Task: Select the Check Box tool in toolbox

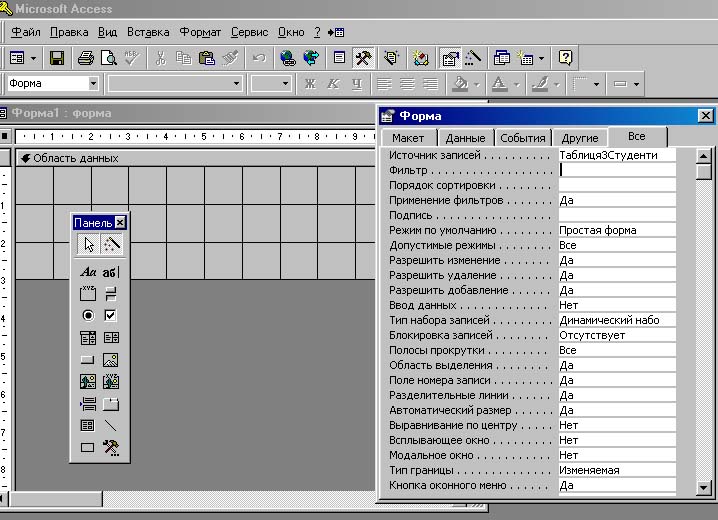Action: [x=111, y=315]
